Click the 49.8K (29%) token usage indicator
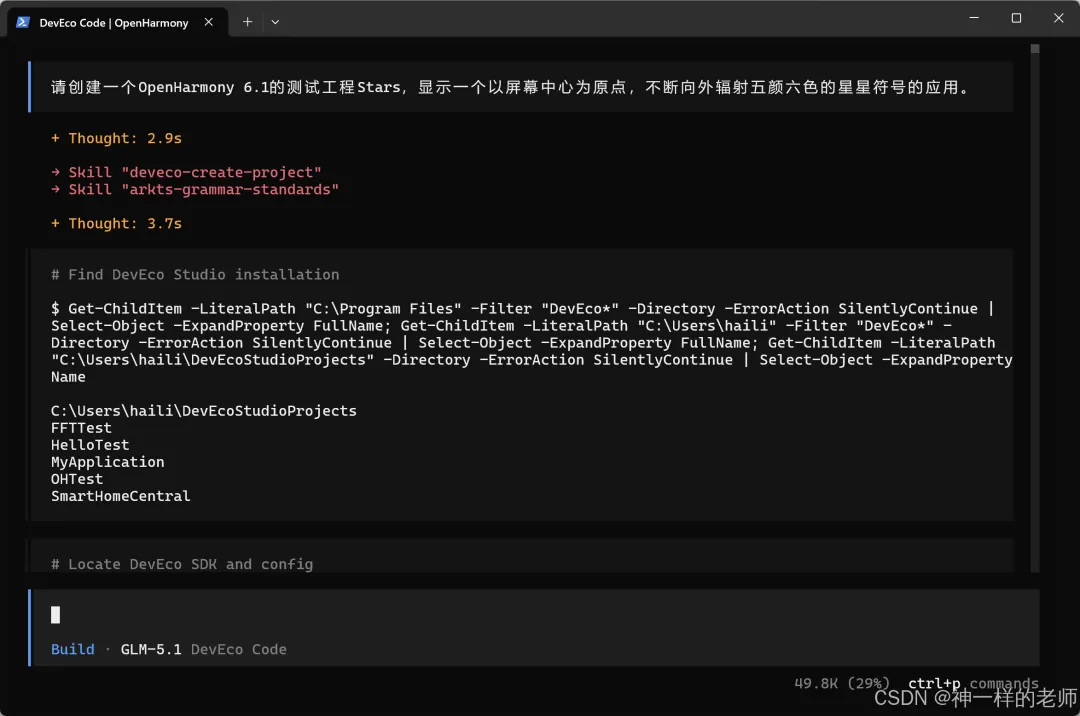 [x=842, y=684]
